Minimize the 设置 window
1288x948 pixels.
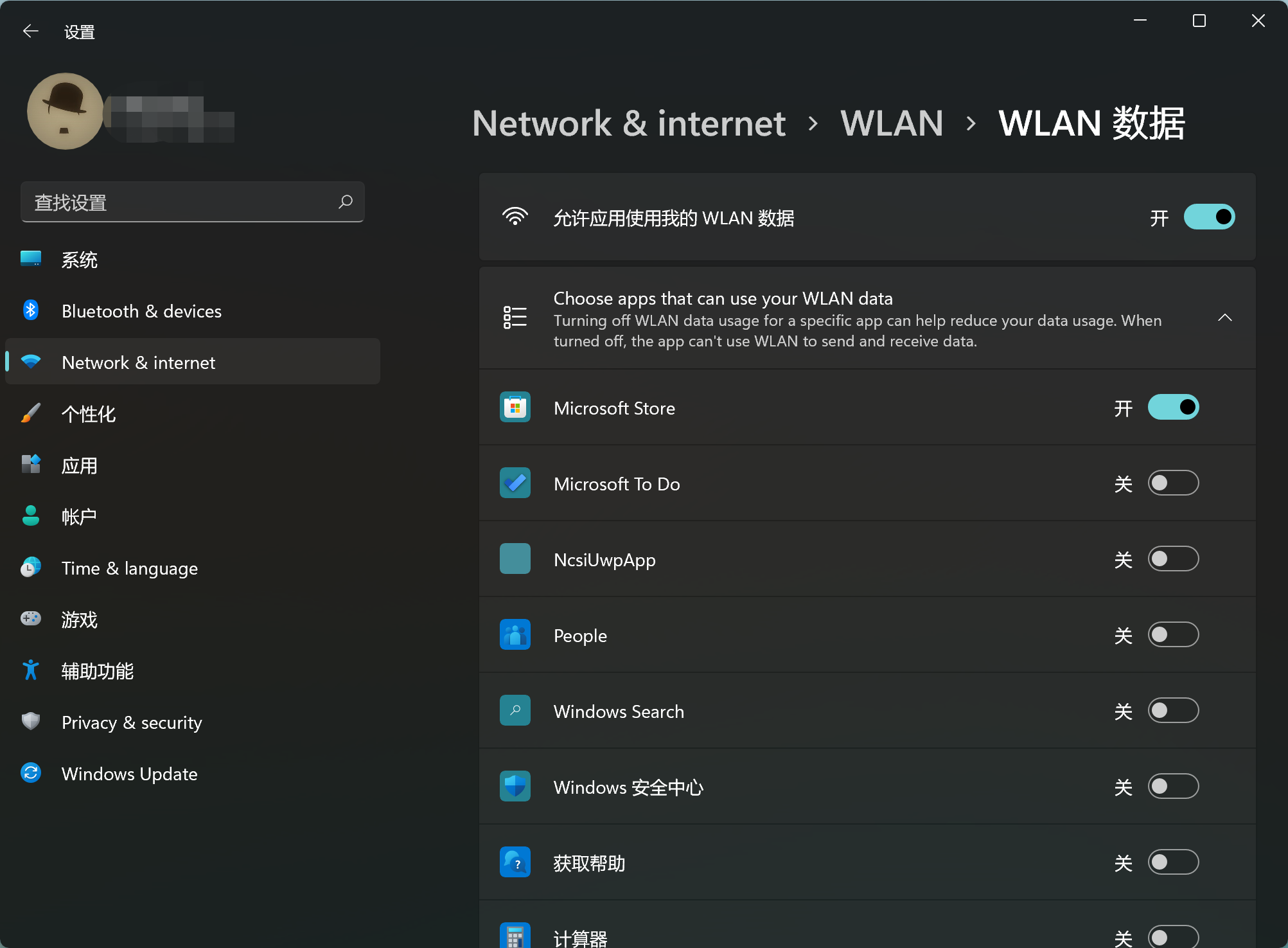point(1140,21)
